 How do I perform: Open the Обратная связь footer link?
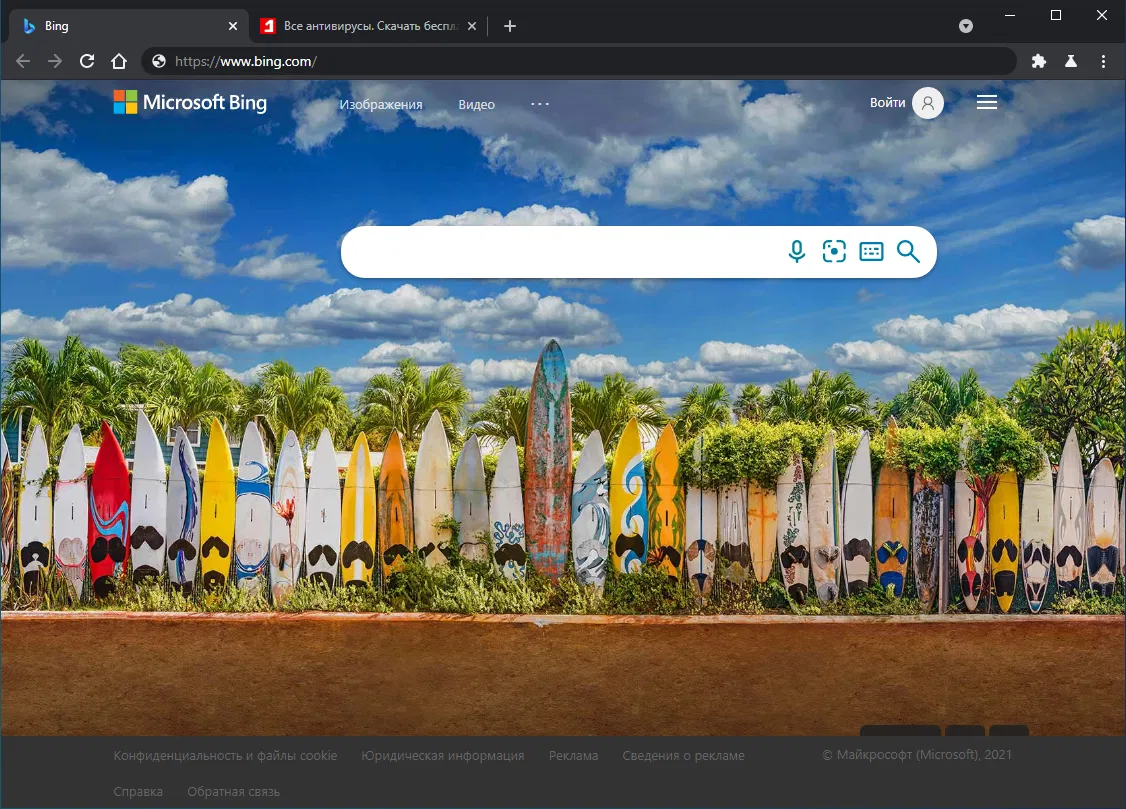pyautogui.click(x=233, y=792)
